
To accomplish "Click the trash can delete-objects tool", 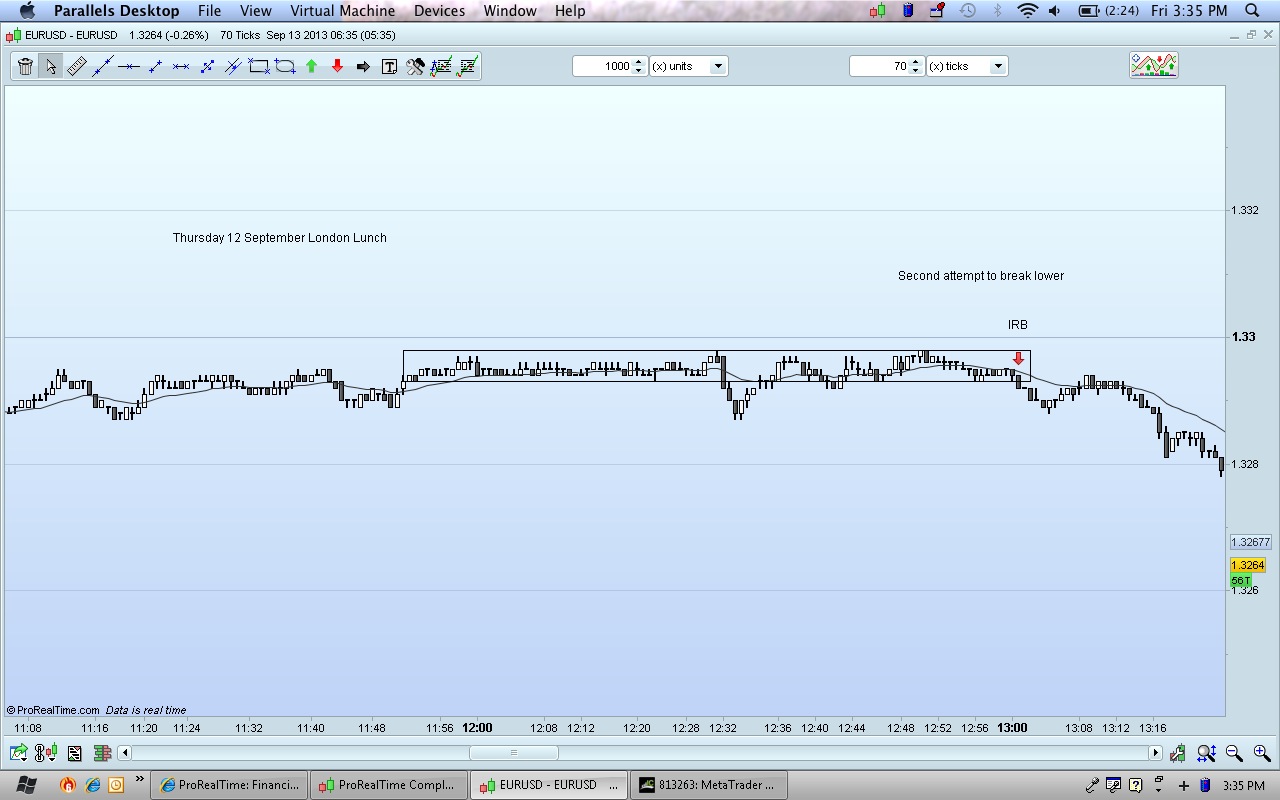I will [25, 66].
